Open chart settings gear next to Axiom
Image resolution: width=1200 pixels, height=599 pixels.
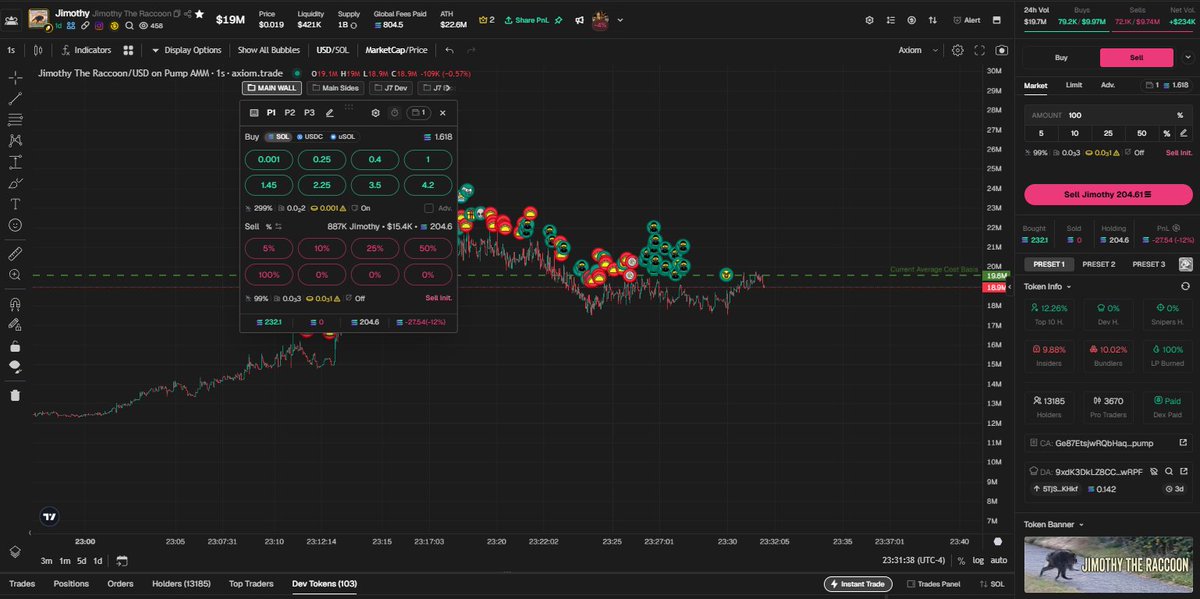(957, 50)
